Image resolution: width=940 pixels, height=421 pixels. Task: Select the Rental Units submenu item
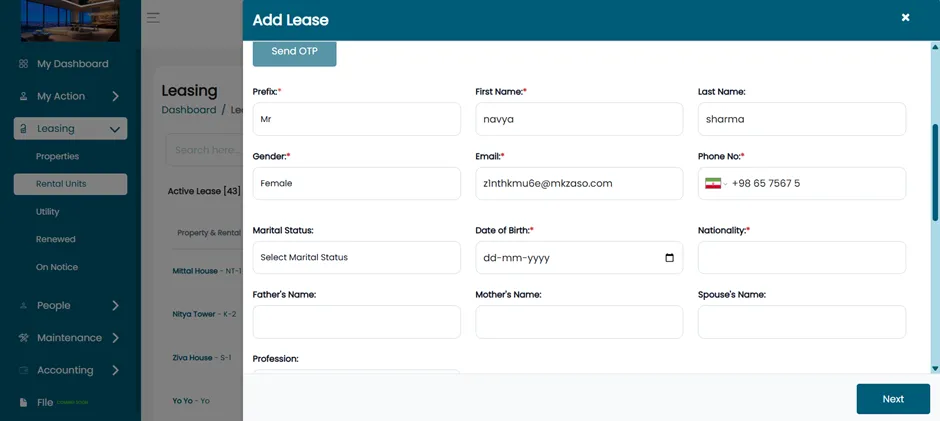(70, 184)
